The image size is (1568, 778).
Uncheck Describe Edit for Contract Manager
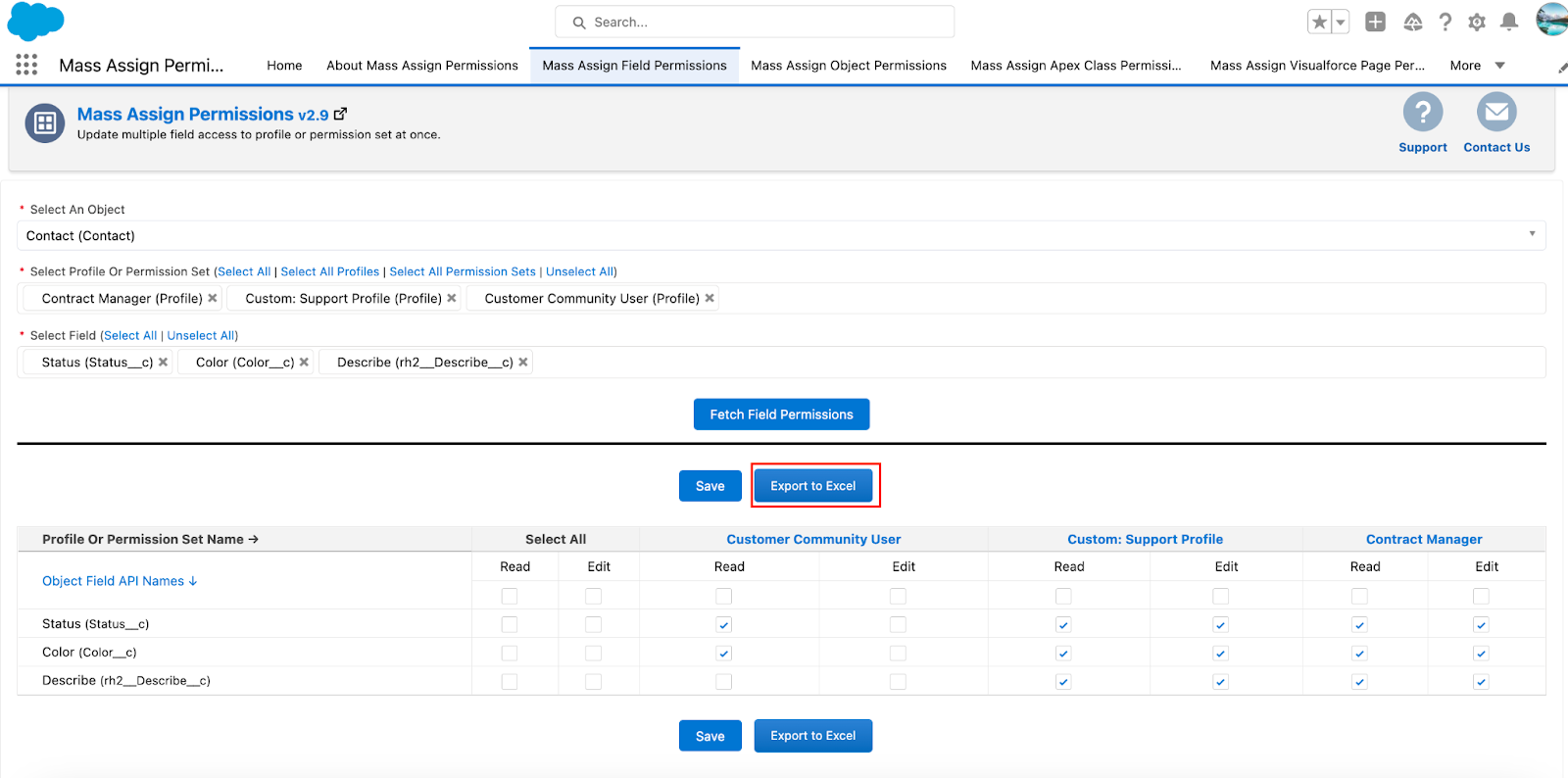[x=1481, y=681]
